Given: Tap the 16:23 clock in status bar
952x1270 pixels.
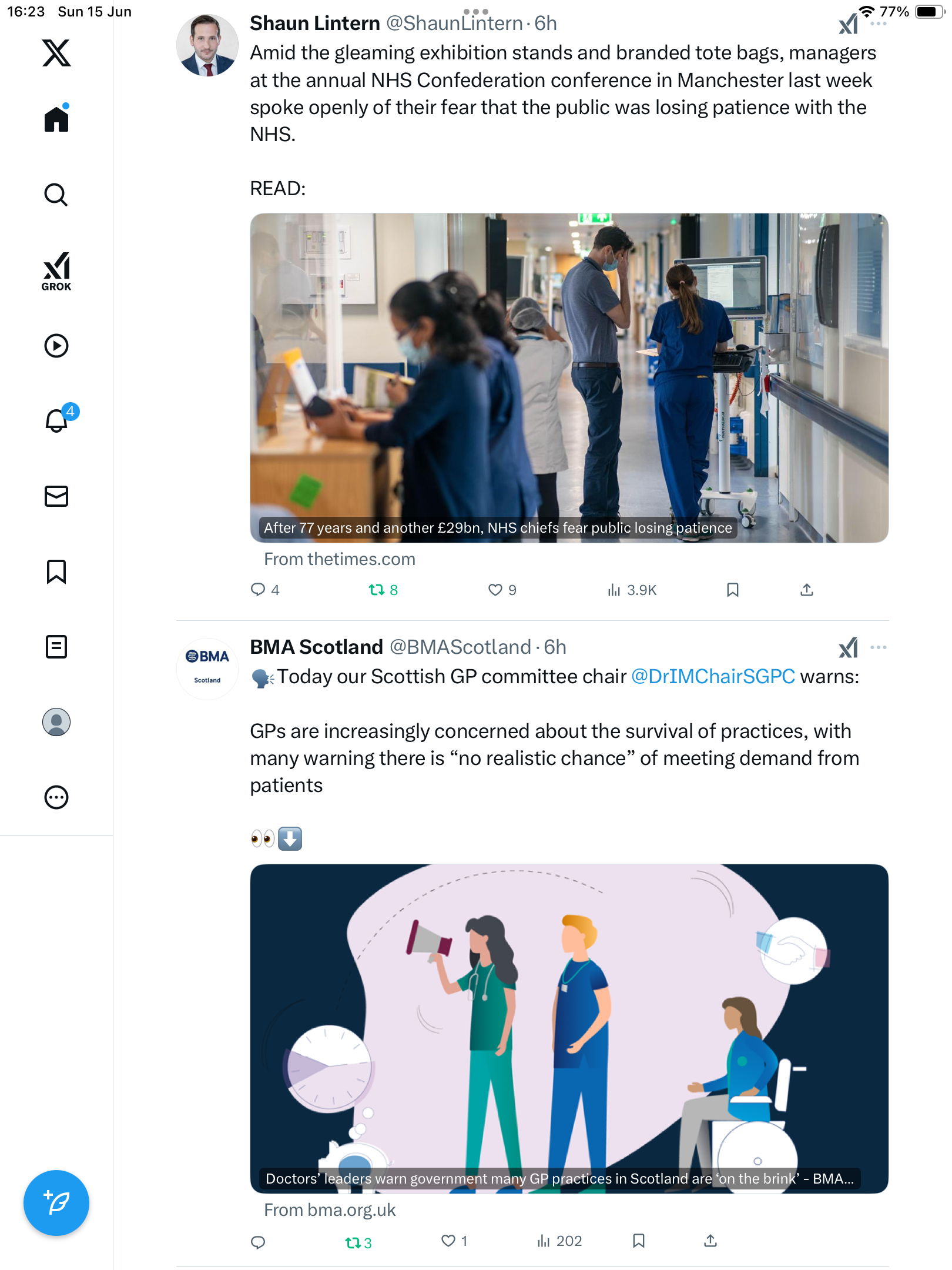Looking at the screenshot, I should 26,12.
